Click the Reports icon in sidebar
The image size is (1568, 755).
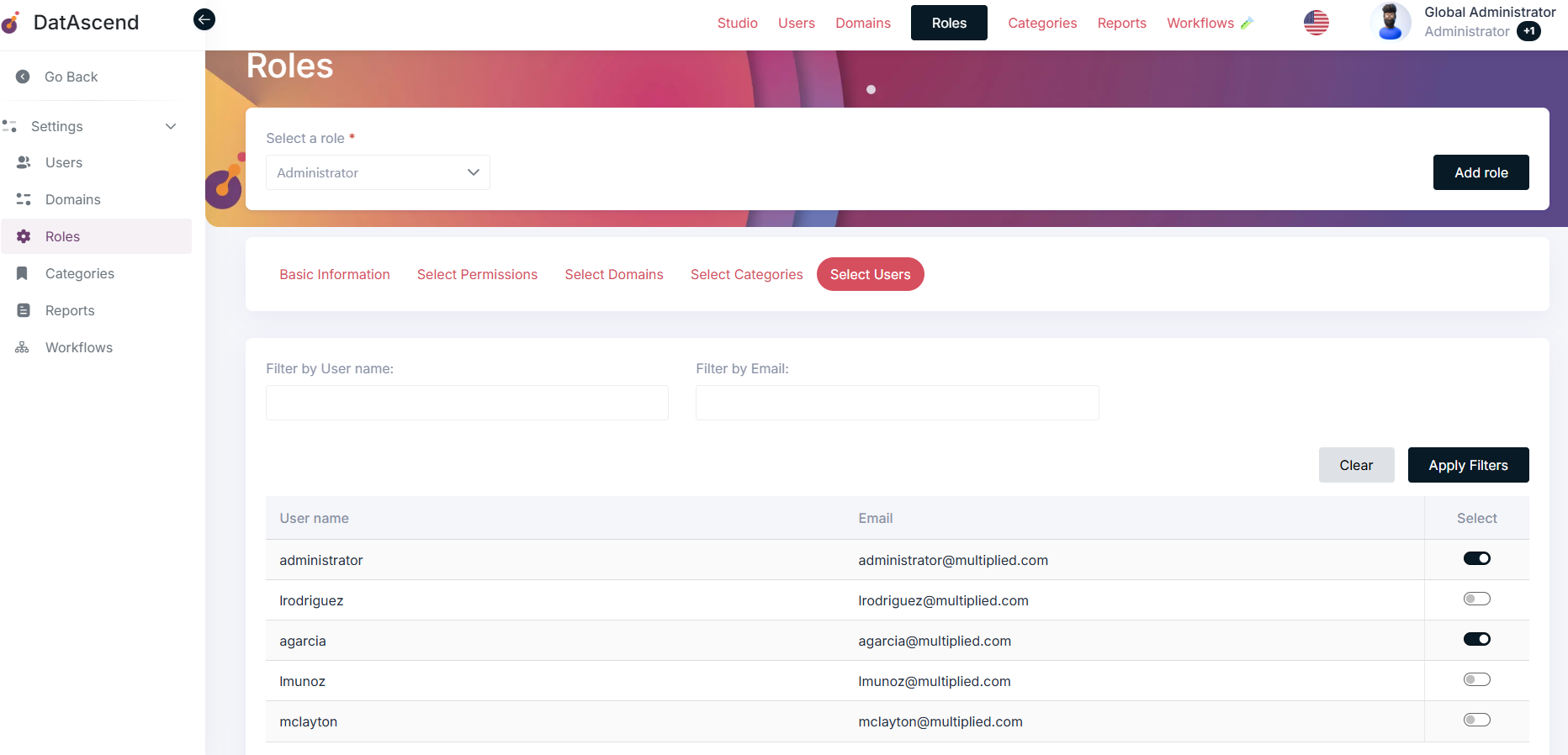(x=24, y=310)
